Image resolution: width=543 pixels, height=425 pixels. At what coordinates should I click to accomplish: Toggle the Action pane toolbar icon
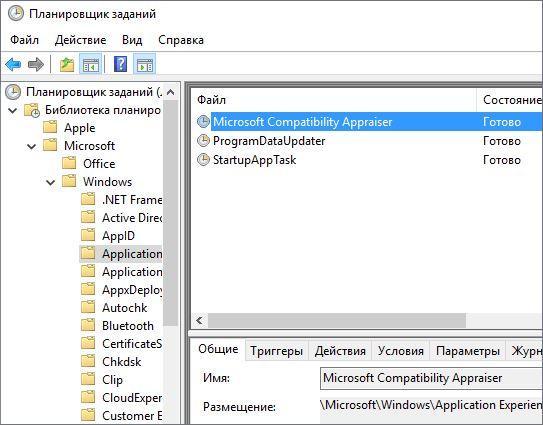pos(145,64)
